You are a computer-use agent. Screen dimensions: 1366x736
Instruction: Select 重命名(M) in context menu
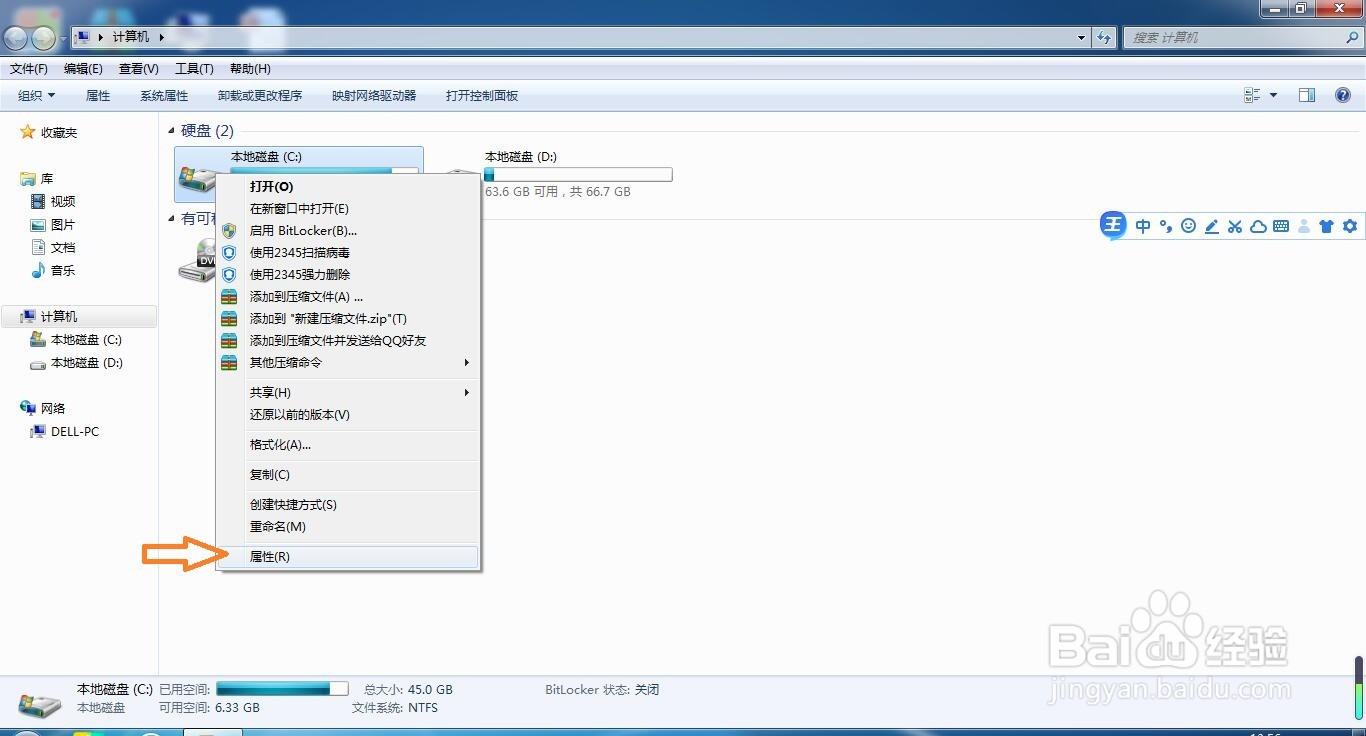tap(348, 527)
